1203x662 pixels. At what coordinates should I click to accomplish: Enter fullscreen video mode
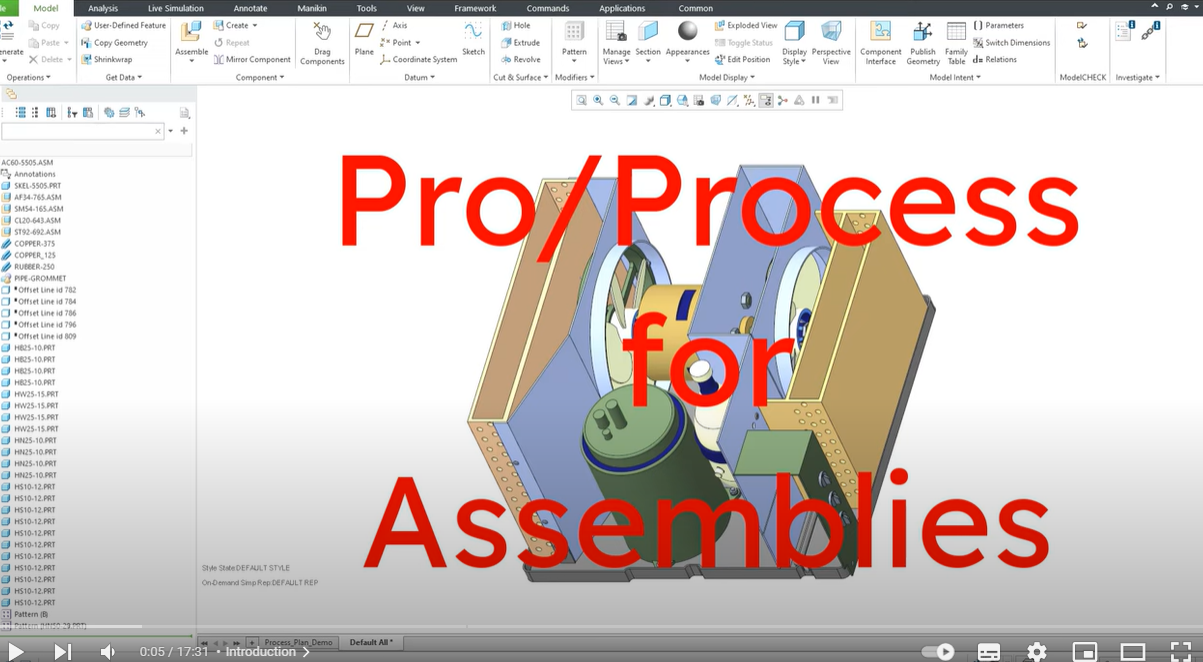(1180, 652)
